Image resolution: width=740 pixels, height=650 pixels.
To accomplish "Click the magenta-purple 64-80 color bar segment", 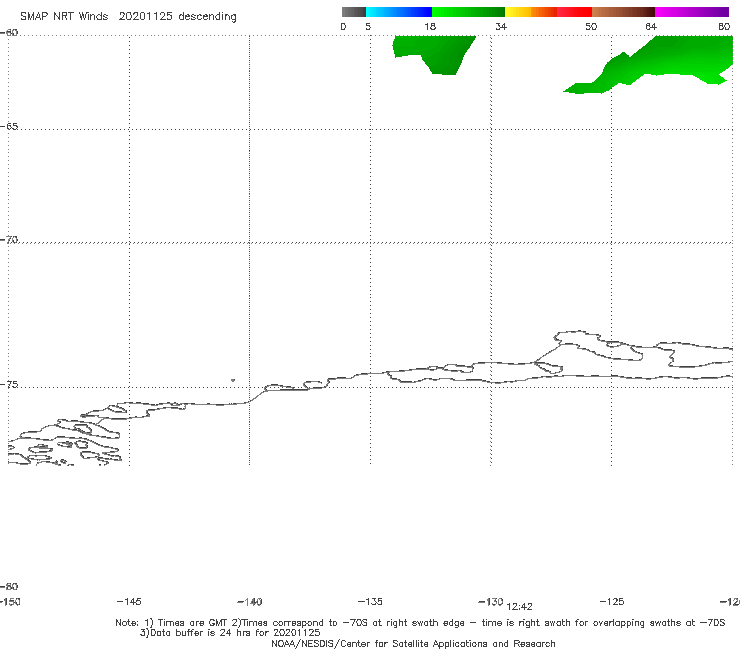I will (x=692, y=12).
